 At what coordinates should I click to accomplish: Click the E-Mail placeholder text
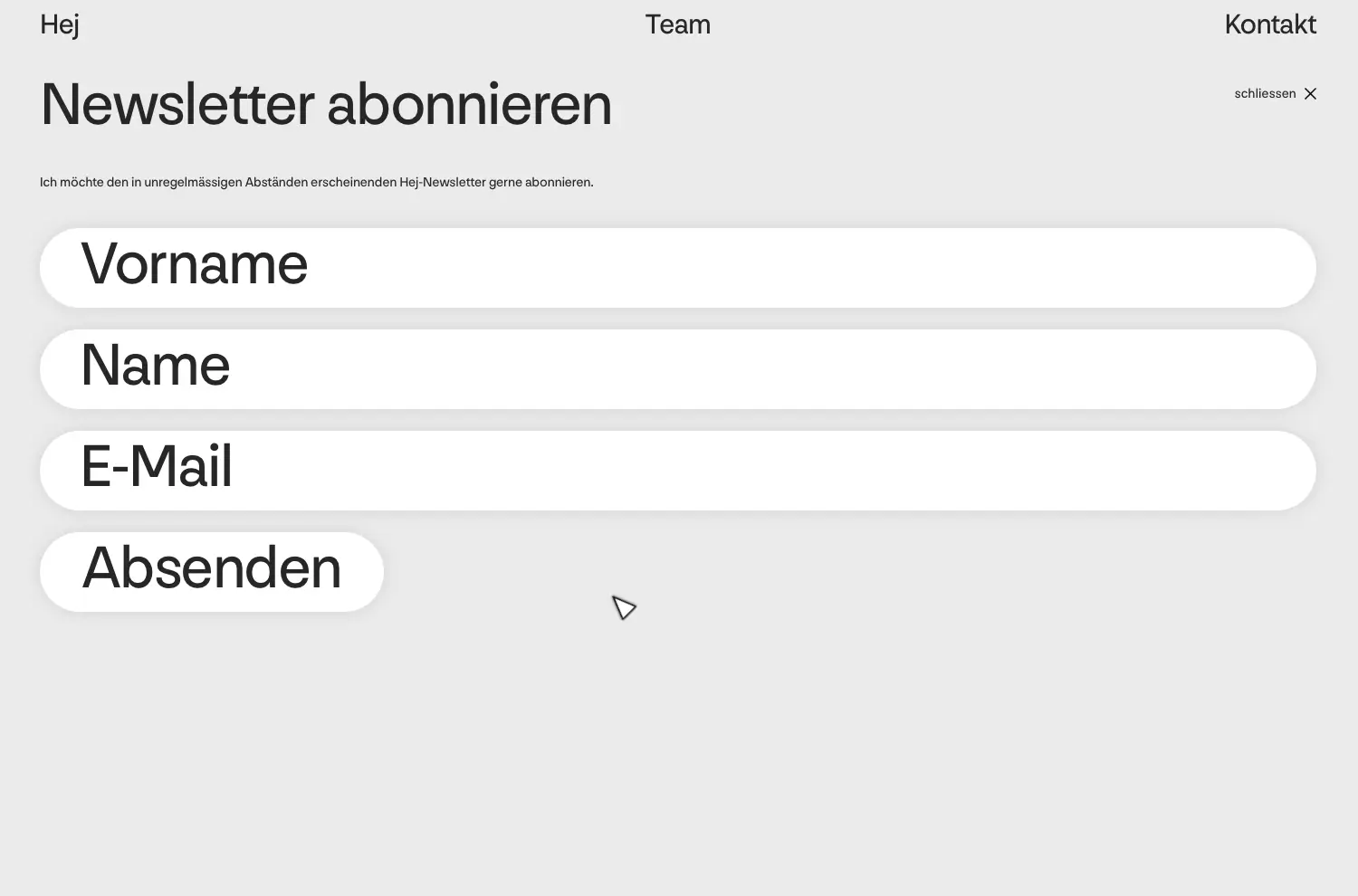coord(157,467)
